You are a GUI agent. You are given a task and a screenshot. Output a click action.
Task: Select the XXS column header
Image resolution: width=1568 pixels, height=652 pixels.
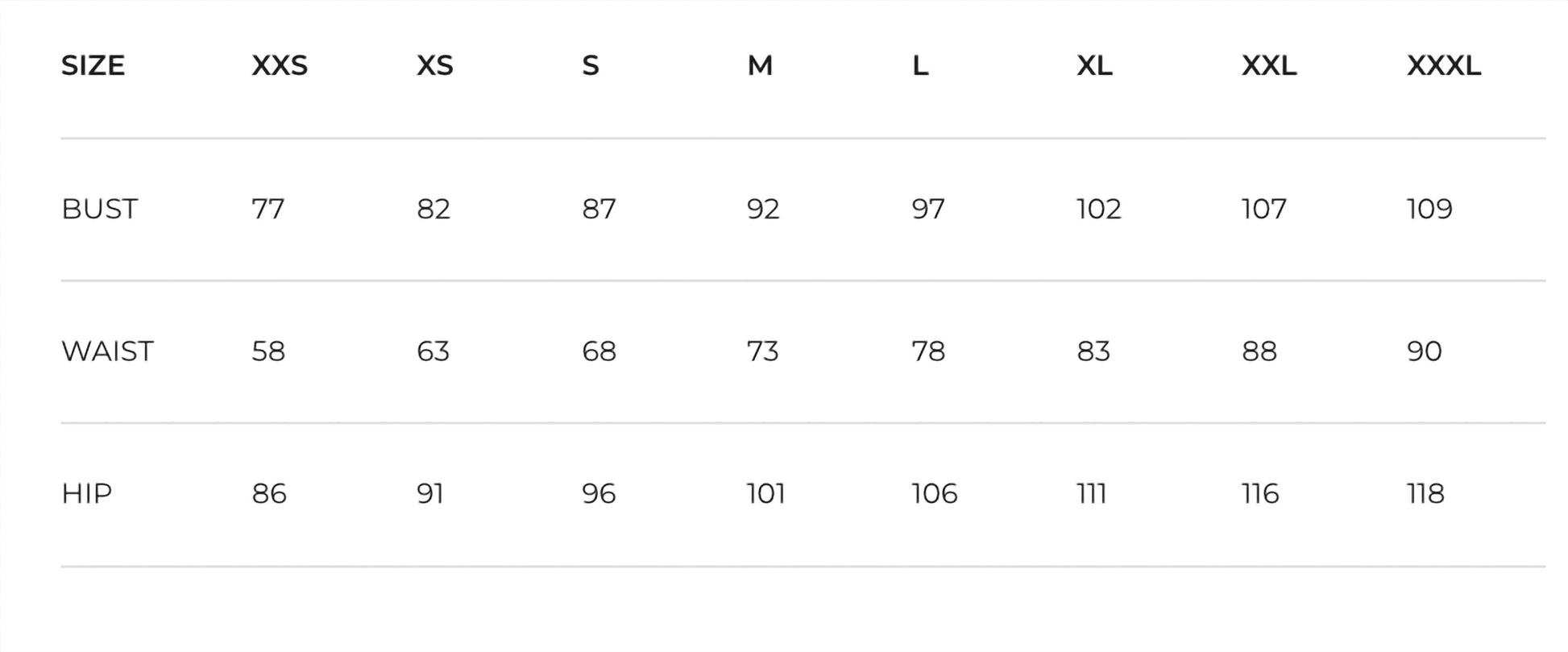point(280,65)
